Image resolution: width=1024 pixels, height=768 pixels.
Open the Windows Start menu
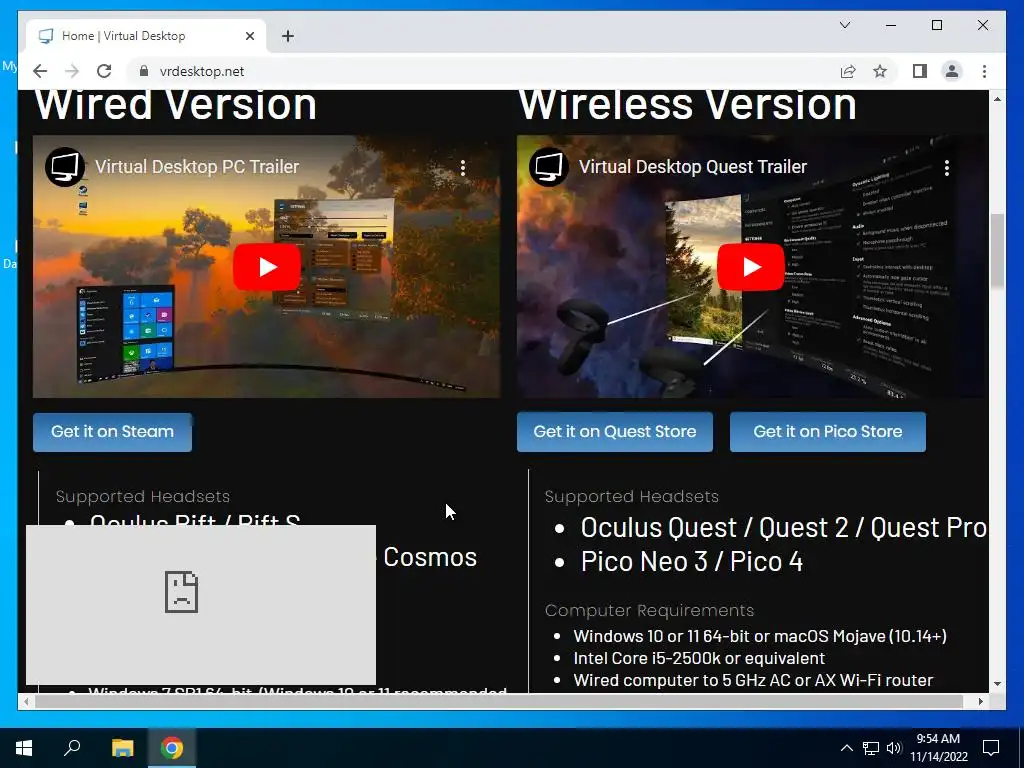(x=24, y=748)
